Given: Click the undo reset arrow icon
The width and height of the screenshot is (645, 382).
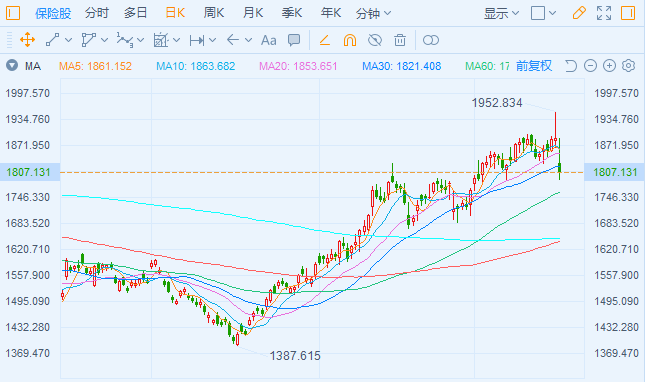Looking at the screenshot, I should pos(571,66).
